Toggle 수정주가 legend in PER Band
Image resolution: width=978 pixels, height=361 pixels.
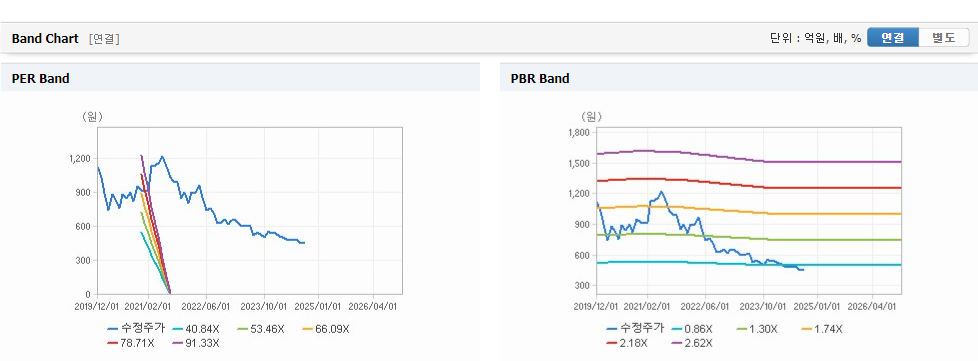pyautogui.click(x=136, y=329)
